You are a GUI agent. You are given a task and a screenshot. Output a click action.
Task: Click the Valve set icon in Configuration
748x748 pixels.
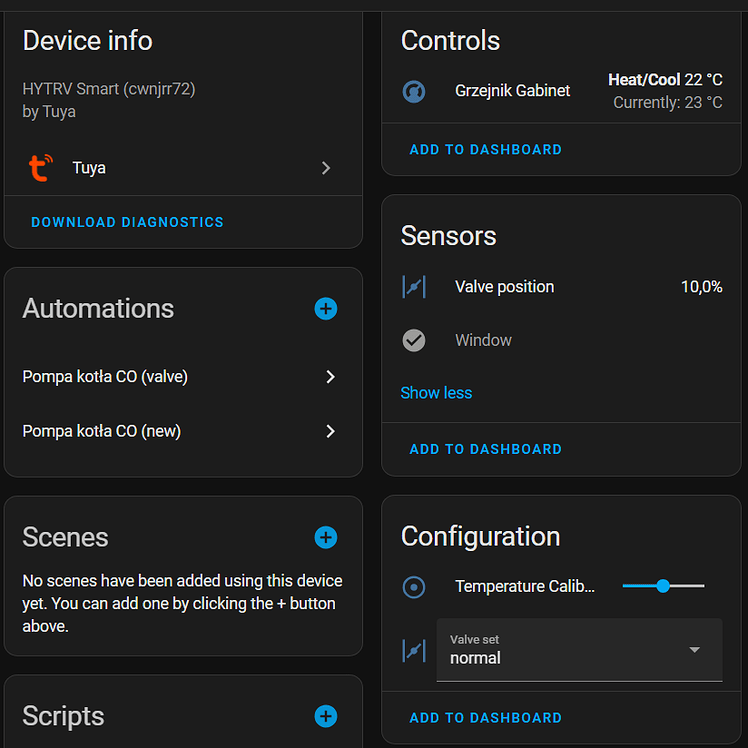tap(414, 650)
